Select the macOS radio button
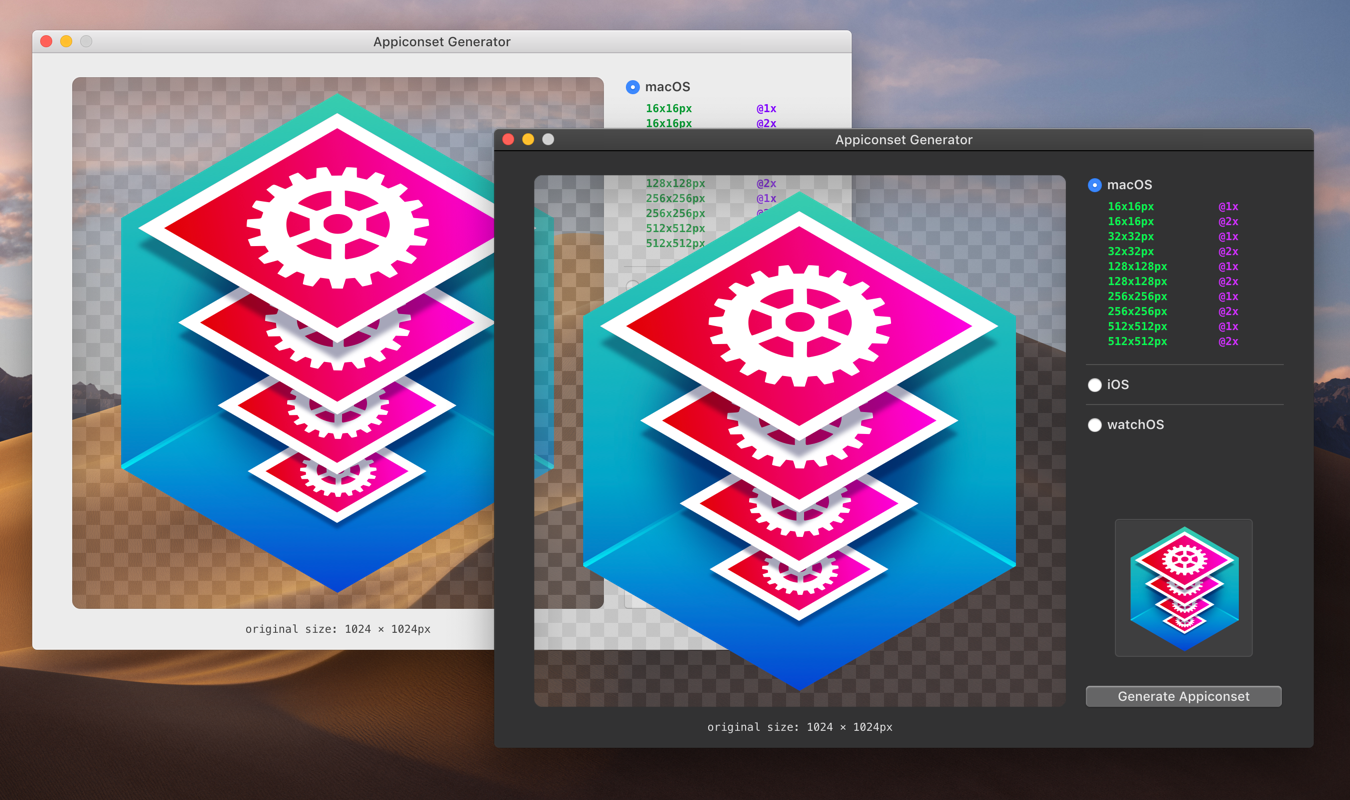This screenshot has height=800, width=1350. 1094,184
